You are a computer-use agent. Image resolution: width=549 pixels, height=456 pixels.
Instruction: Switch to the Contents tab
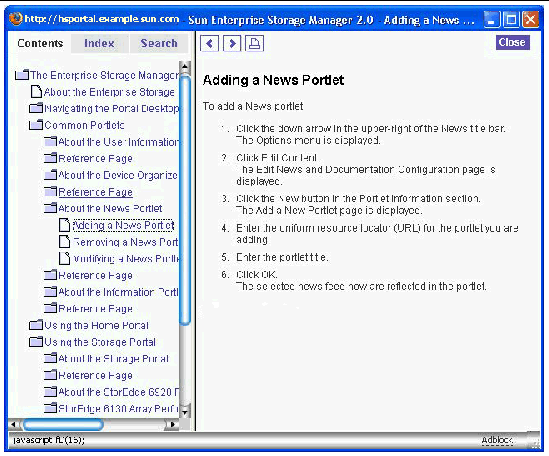40,43
